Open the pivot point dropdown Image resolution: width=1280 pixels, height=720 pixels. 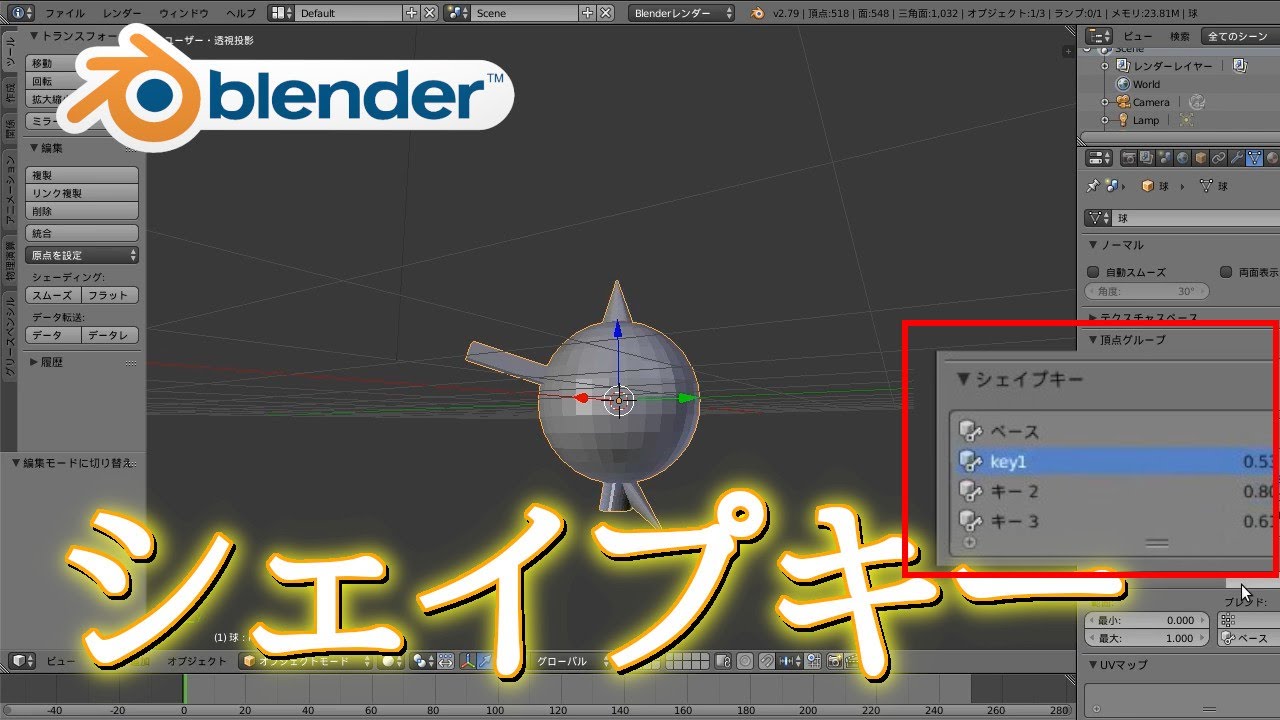click(423, 661)
